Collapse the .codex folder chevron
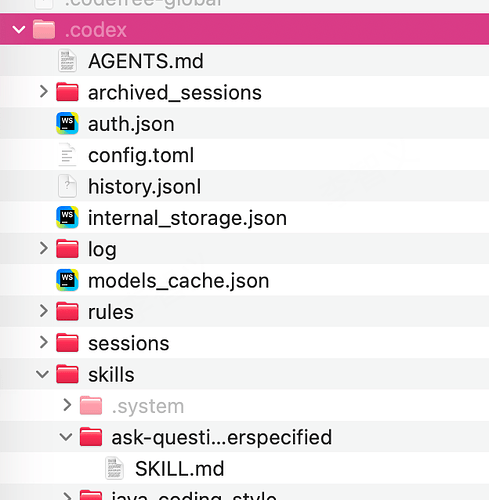Screen dimensions: 489x500 point(19,30)
